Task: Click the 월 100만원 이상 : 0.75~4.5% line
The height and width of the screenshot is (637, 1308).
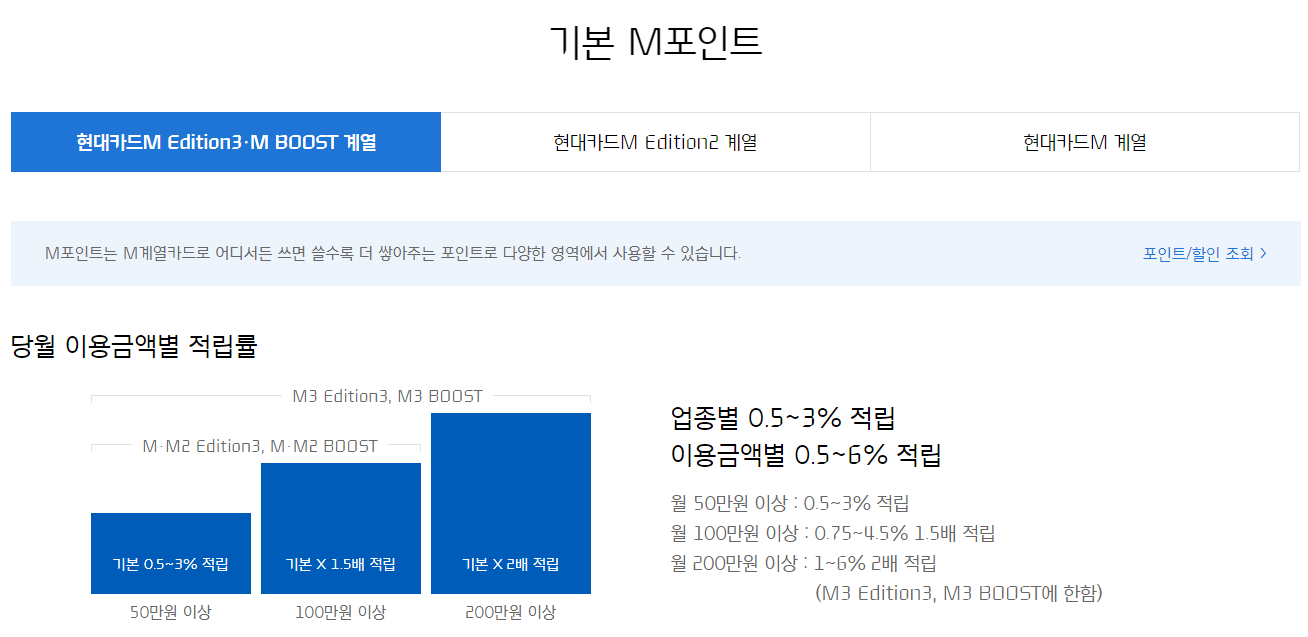Action: 833,533
